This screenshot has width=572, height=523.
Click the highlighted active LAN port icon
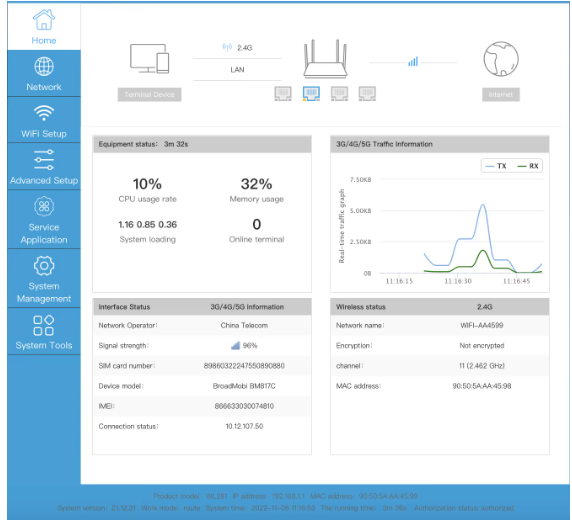[311, 93]
